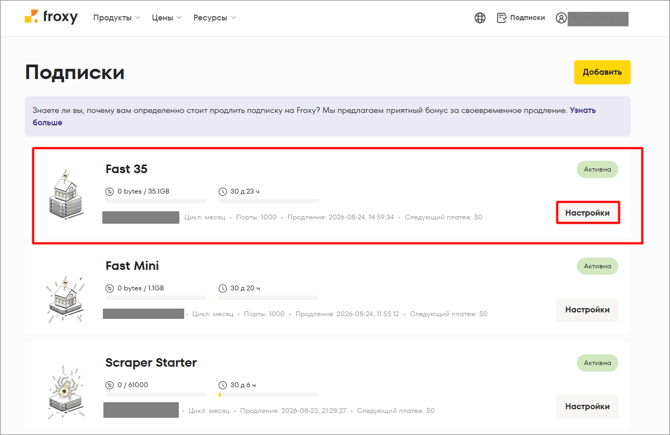This screenshot has width=670, height=435.
Task: Click the globe language icon
Action: [x=480, y=18]
